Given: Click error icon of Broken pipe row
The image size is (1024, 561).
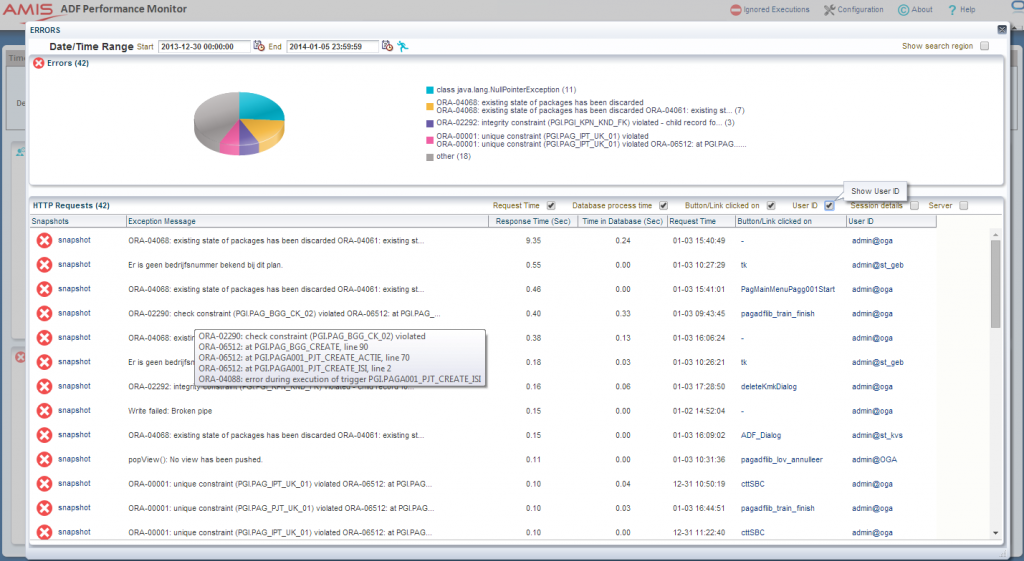Looking at the screenshot, I should [x=44, y=411].
